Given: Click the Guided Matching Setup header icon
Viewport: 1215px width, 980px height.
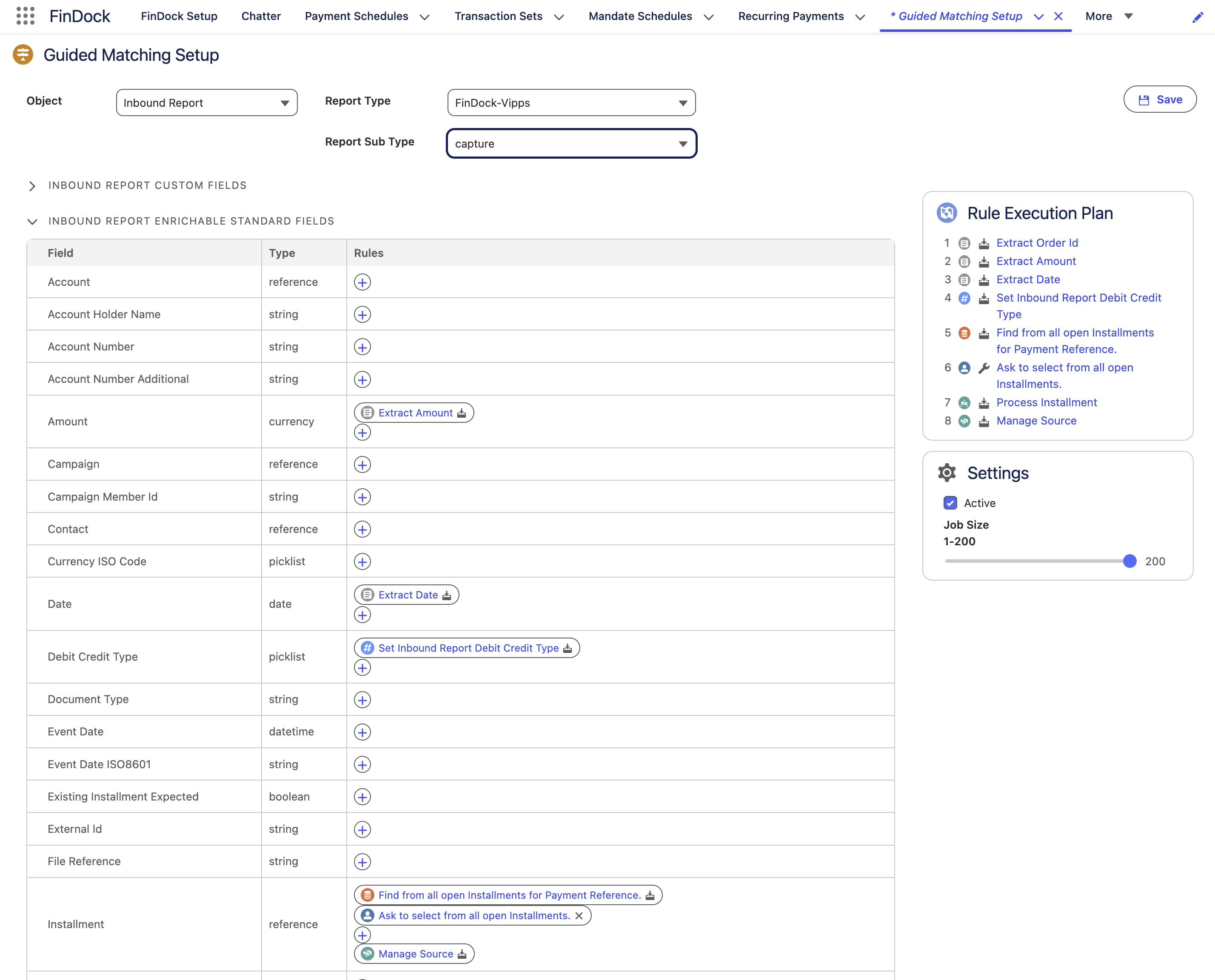Looking at the screenshot, I should 23,55.
